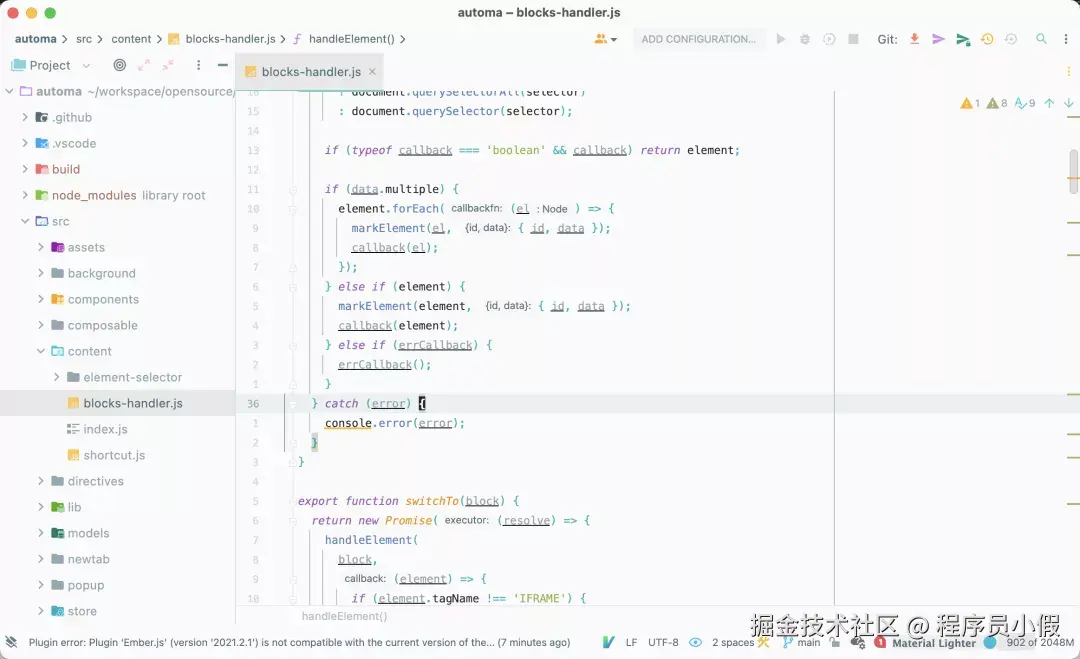
Task: Expand the element-selector folder
Action: pyautogui.click(x=56, y=377)
